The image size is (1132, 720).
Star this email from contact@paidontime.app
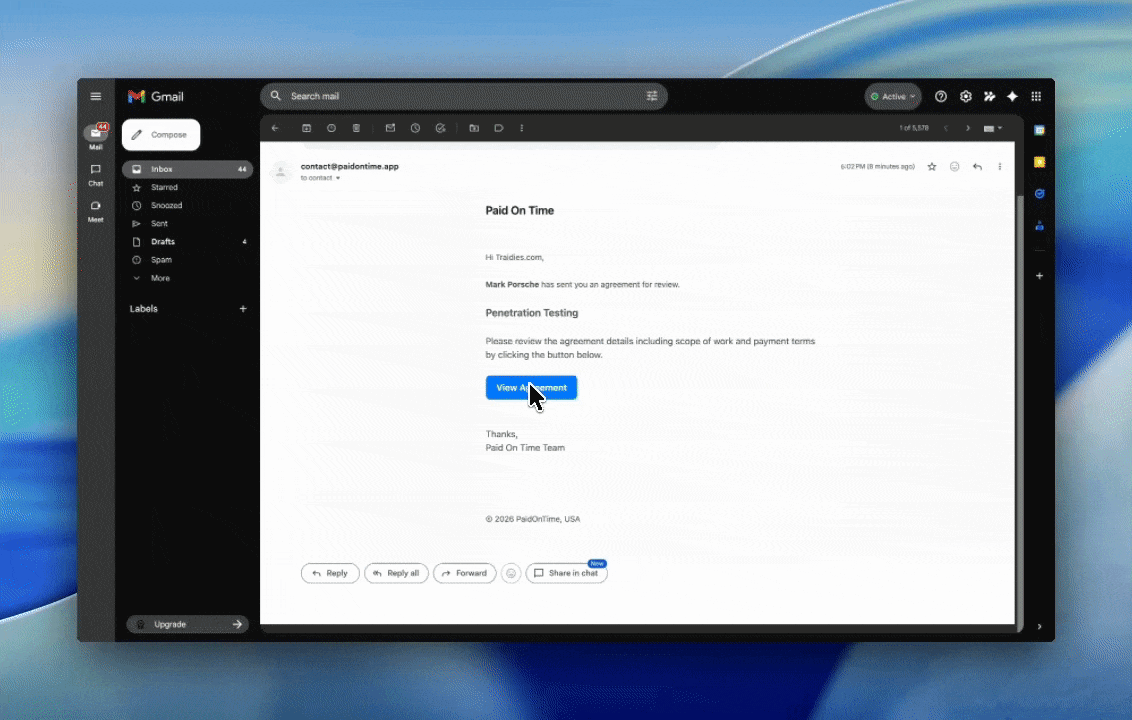point(932,167)
